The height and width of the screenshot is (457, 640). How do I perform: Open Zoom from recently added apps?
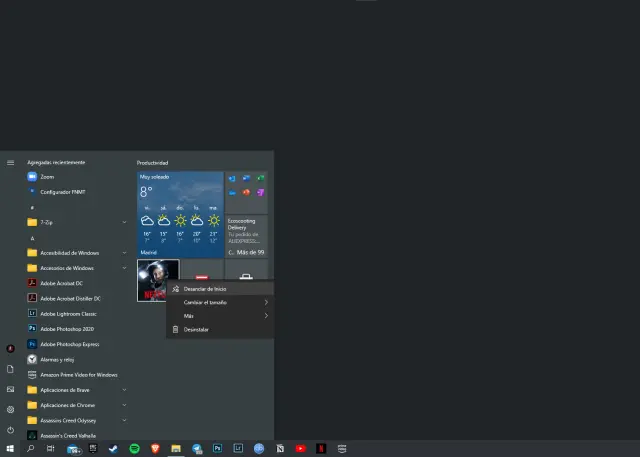[x=47, y=176]
